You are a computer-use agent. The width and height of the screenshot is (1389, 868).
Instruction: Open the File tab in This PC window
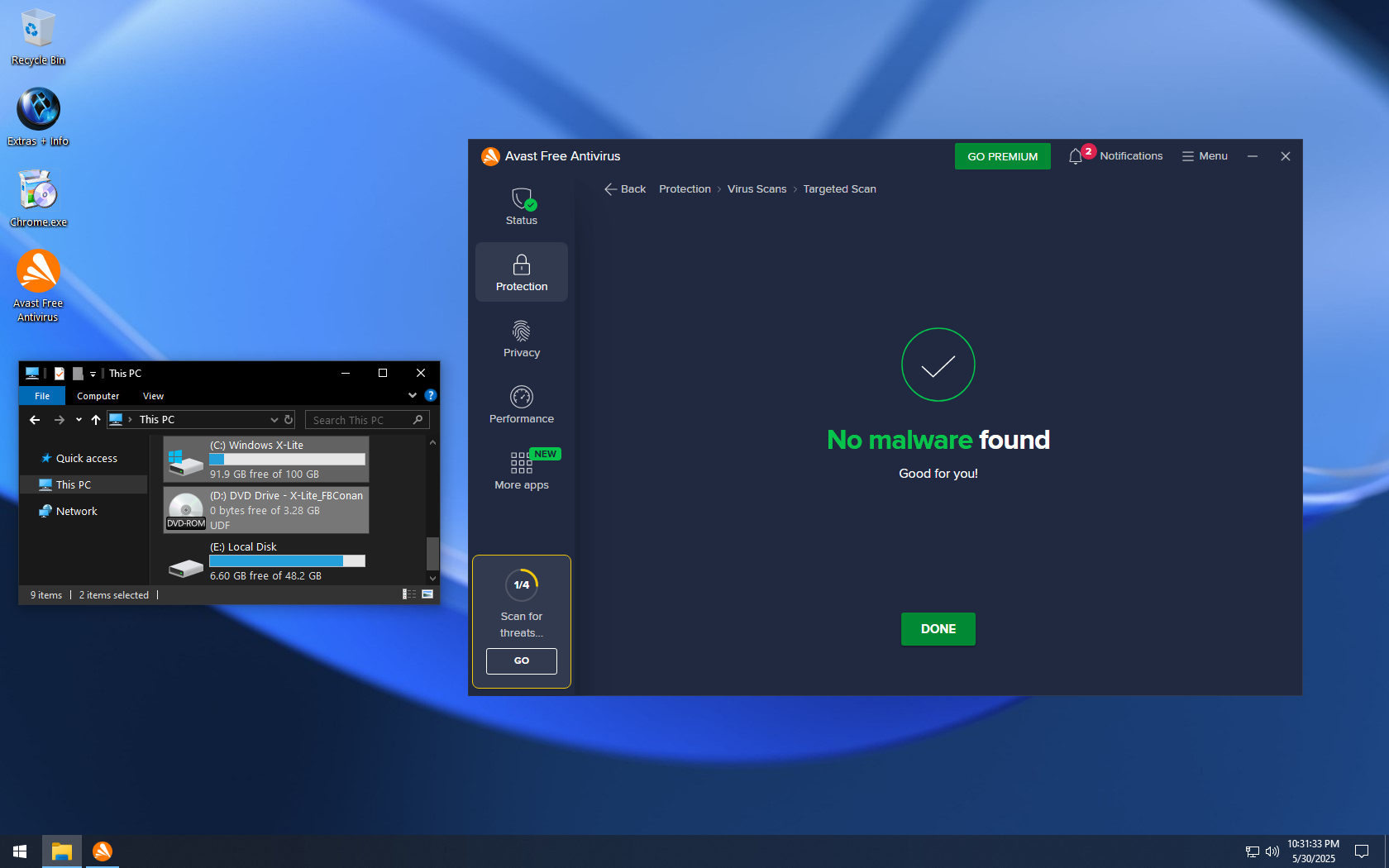click(x=42, y=396)
